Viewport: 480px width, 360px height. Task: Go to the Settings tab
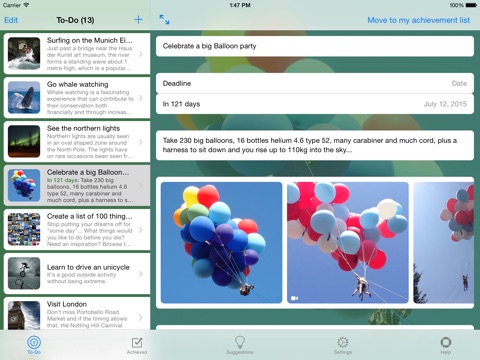click(x=343, y=345)
